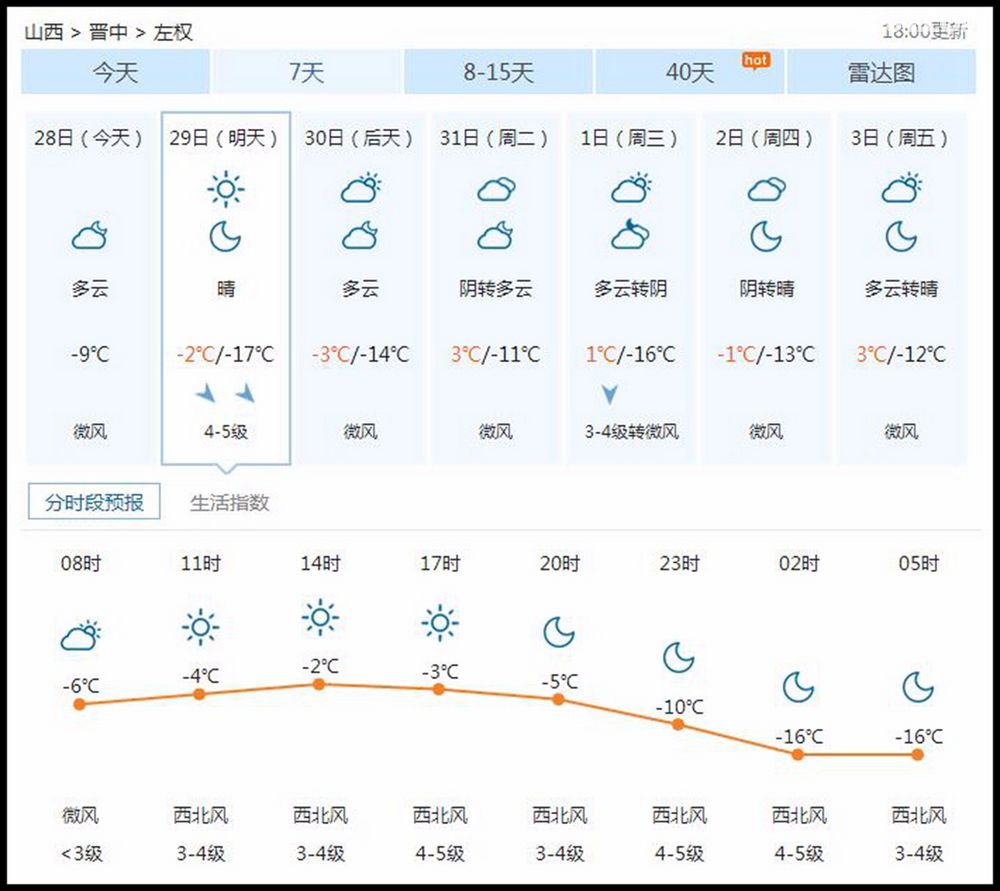Click the cloud icon above 阴转多云 on 31日
Screen dimensions: 1000x891
pos(495,188)
